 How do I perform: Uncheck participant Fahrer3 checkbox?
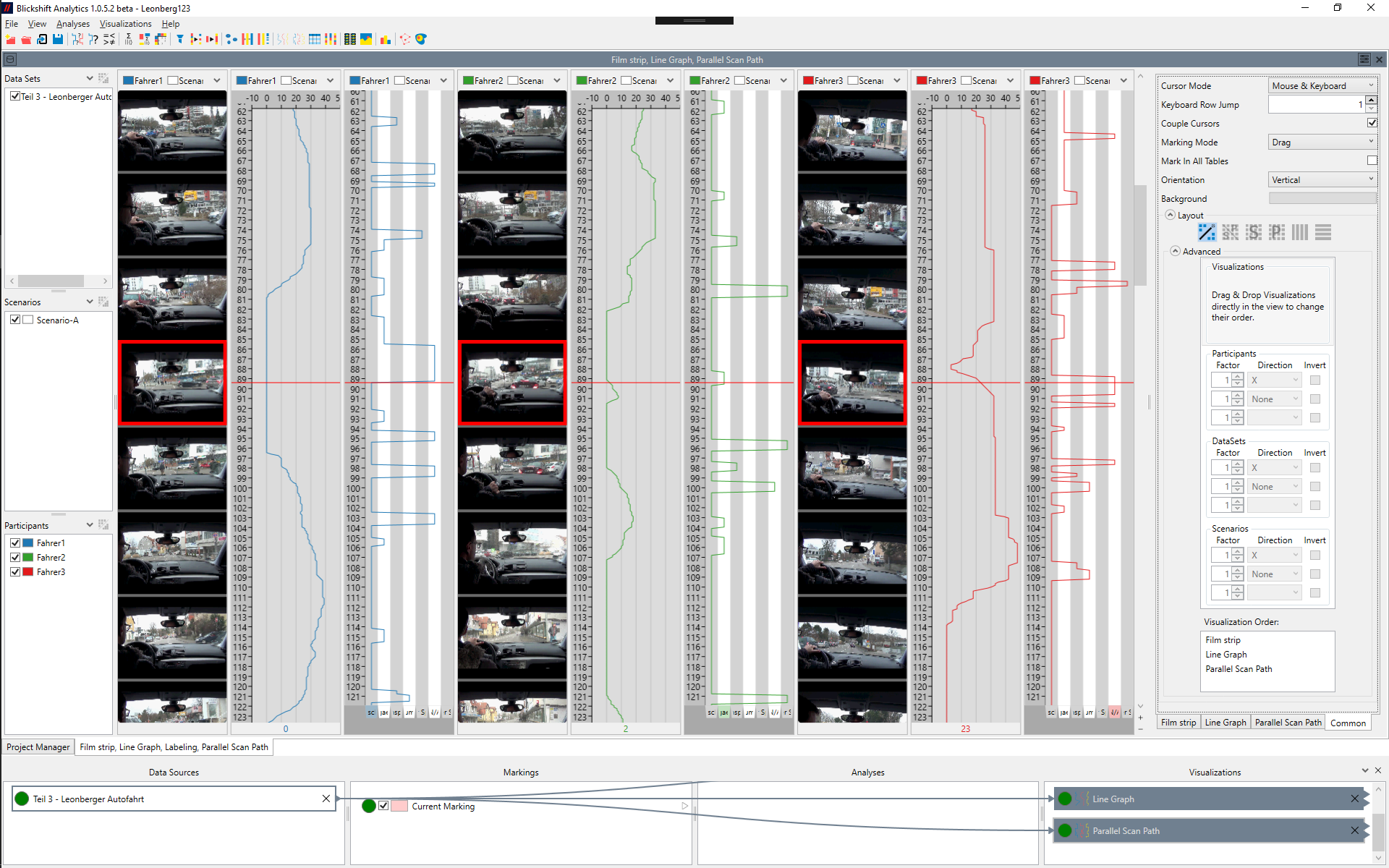[x=15, y=571]
